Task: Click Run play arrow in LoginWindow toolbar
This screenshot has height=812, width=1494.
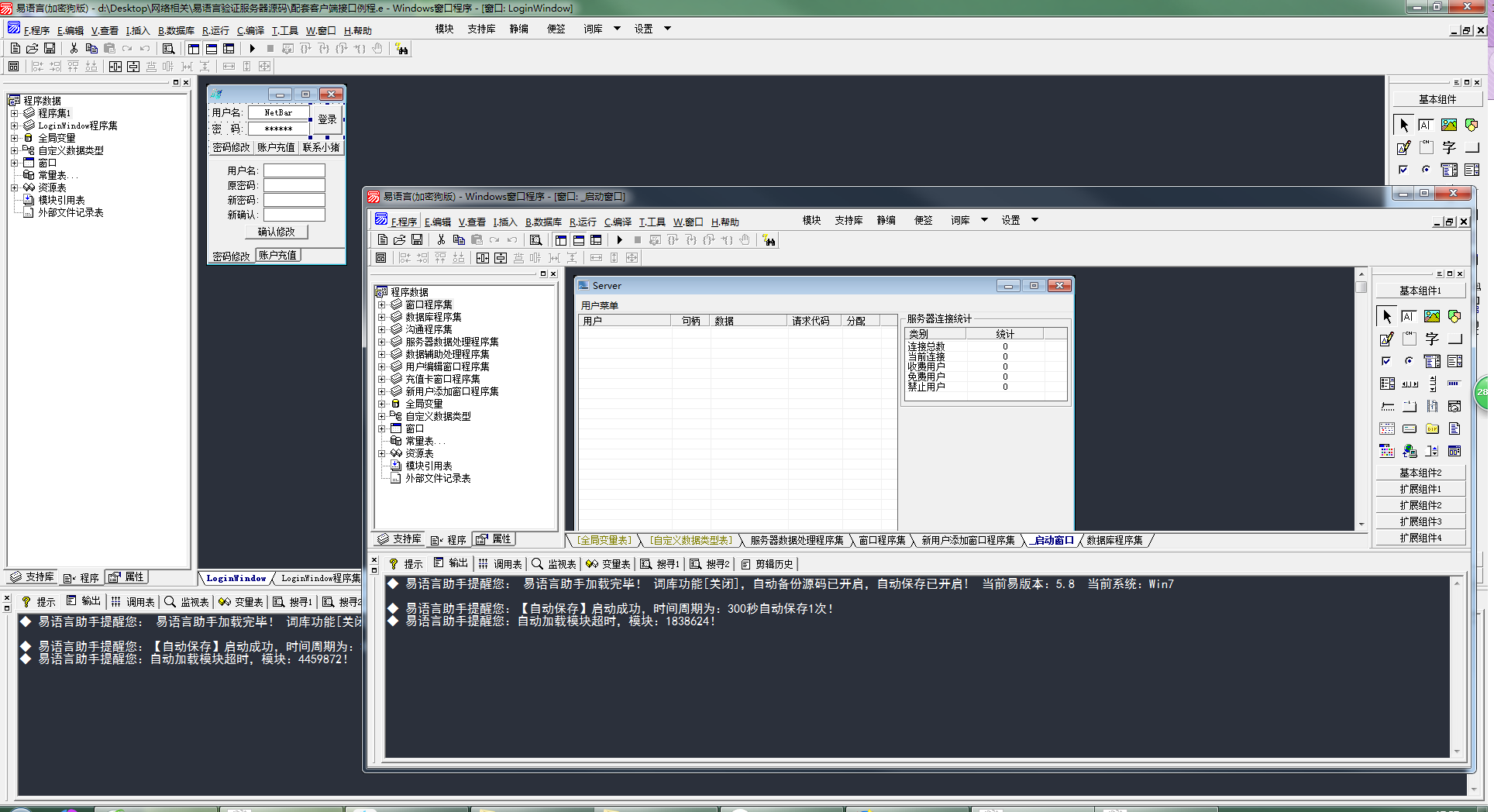Action: 252,48
